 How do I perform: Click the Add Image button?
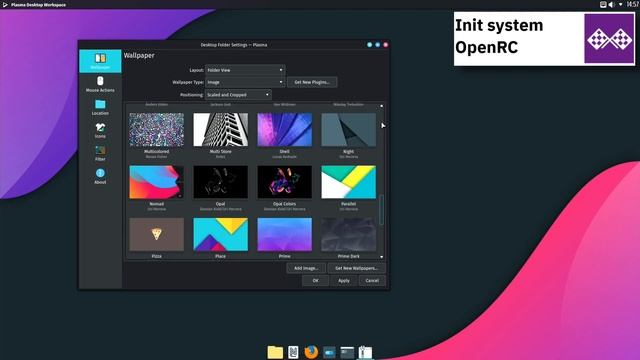pyautogui.click(x=306, y=268)
